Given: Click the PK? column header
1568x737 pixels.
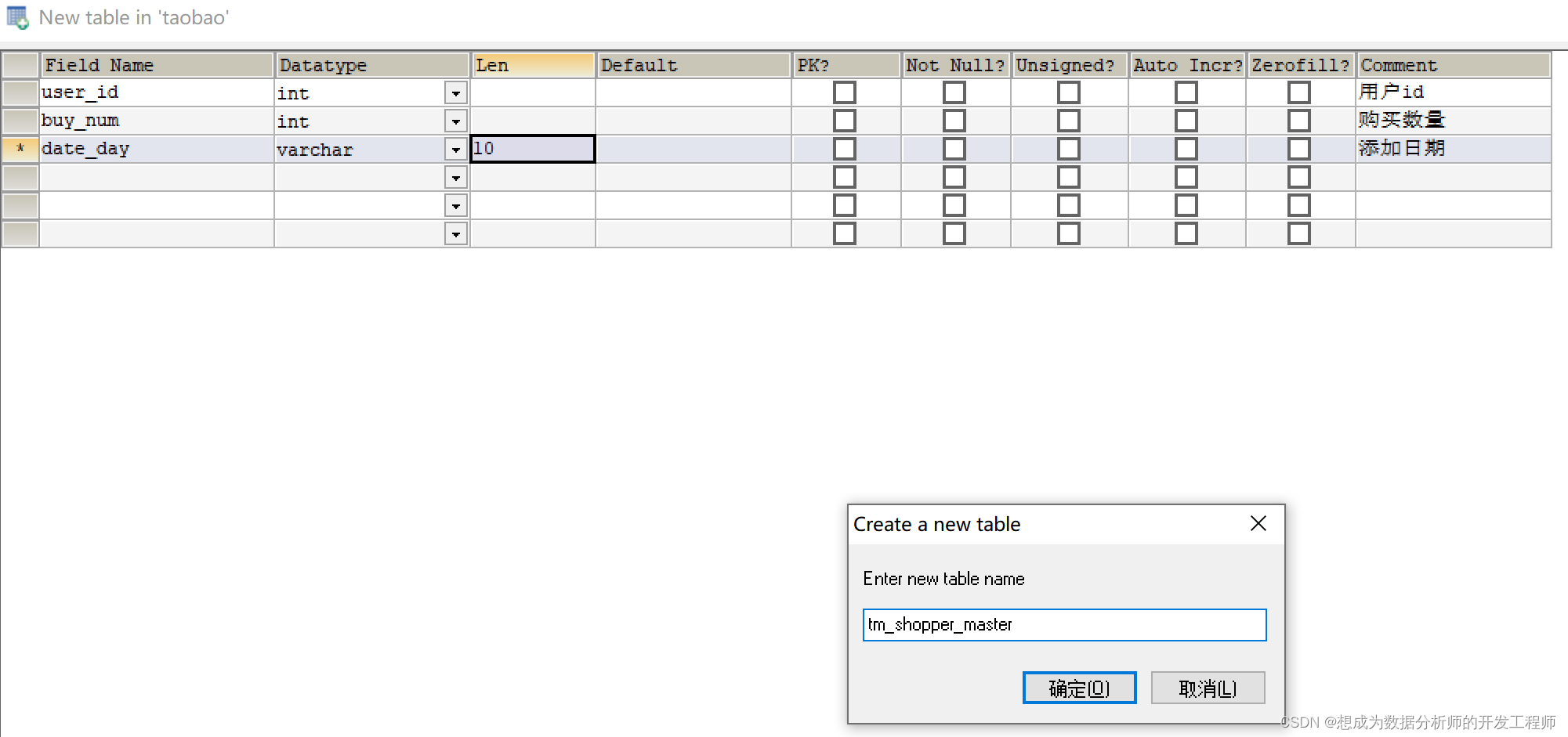Looking at the screenshot, I should (846, 65).
